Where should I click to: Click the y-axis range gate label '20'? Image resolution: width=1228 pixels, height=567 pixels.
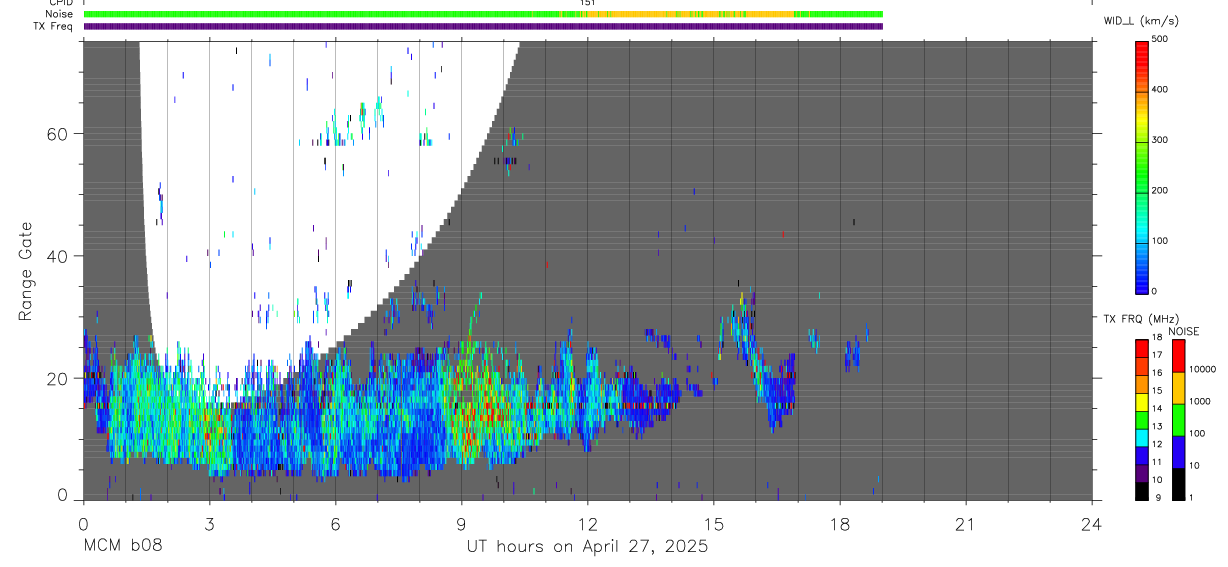(58, 378)
